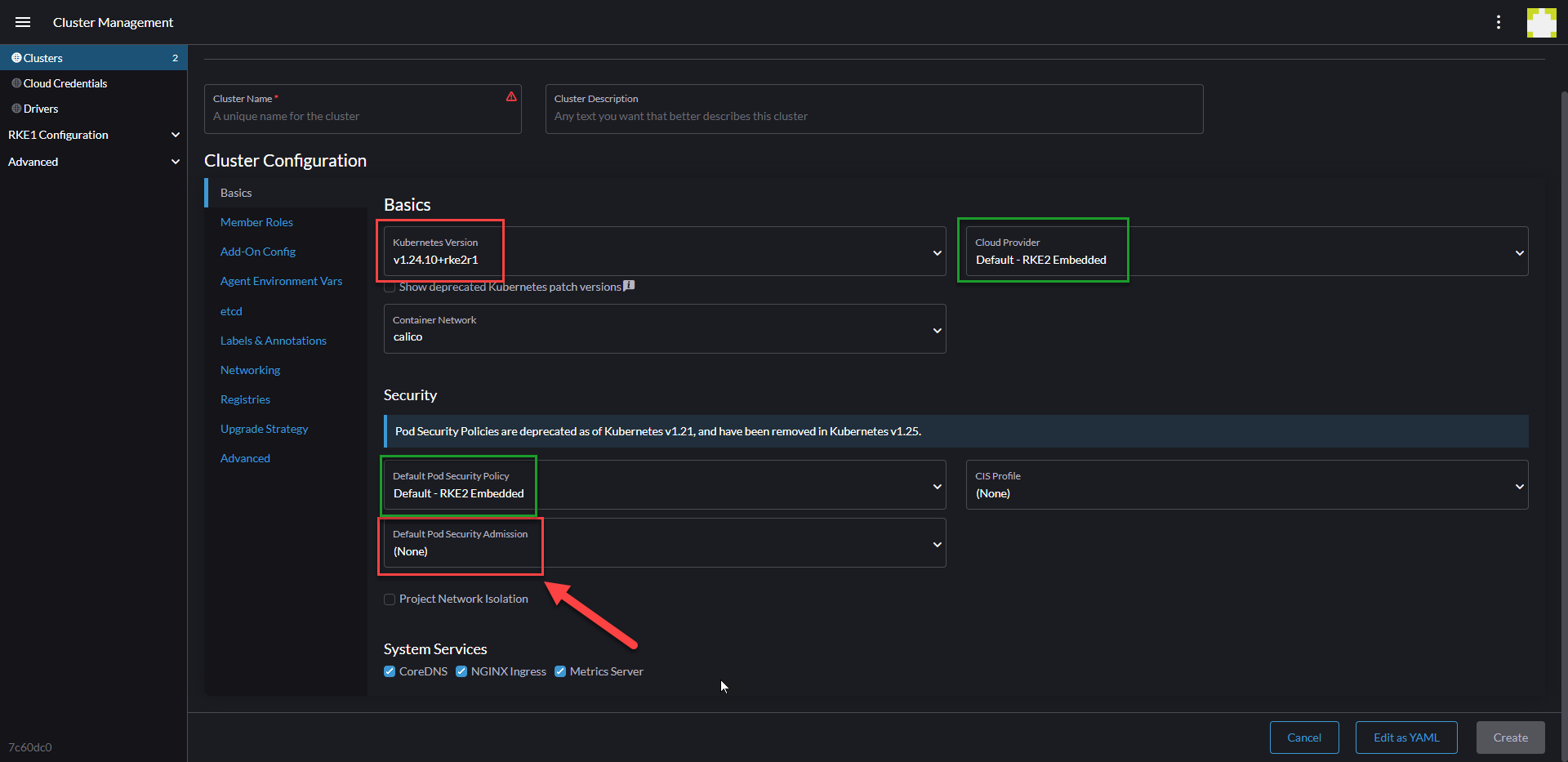Click the Cloud Credentials icon in sidebar
Screen dimensions: 1568x762
point(15,82)
